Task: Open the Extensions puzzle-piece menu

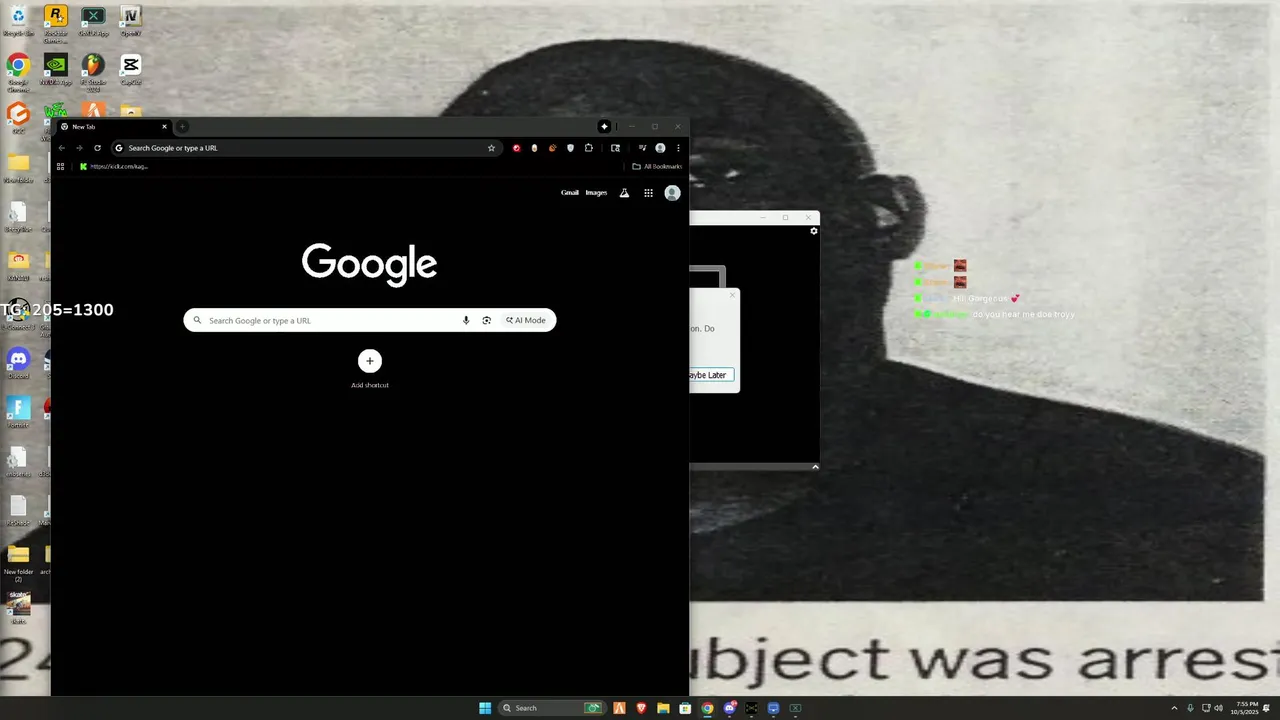Action: [588, 148]
